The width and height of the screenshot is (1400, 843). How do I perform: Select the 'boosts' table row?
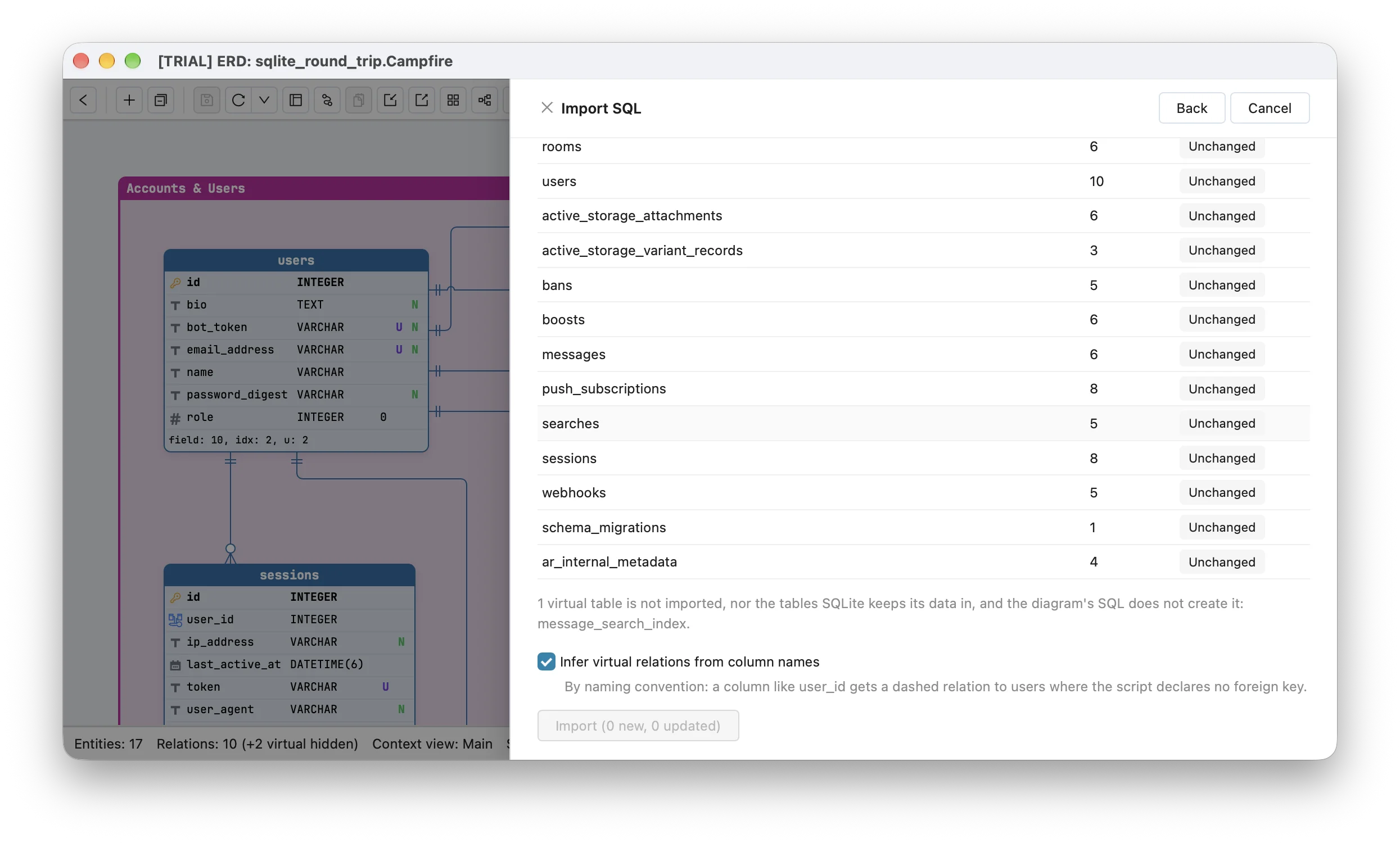pos(923,319)
